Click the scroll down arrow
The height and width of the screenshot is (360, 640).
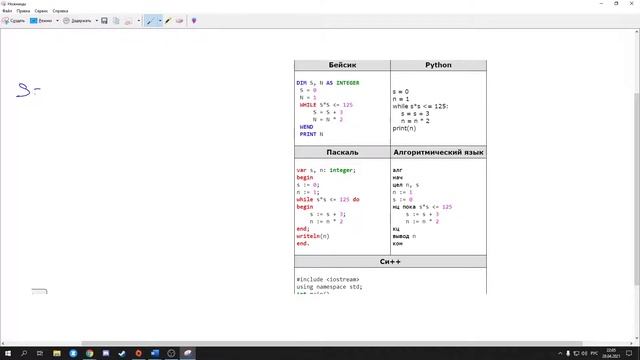pos(637,338)
